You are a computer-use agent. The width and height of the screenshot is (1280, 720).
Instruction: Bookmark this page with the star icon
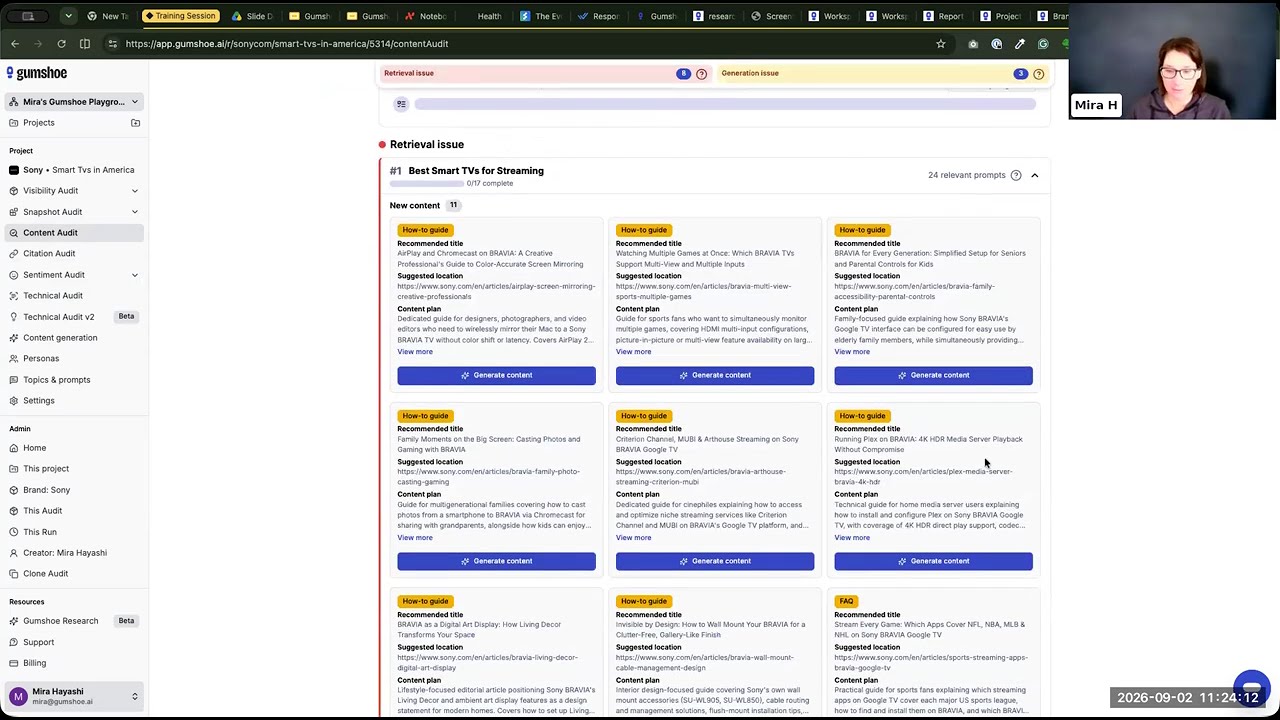pyautogui.click(x=940, y=44)
